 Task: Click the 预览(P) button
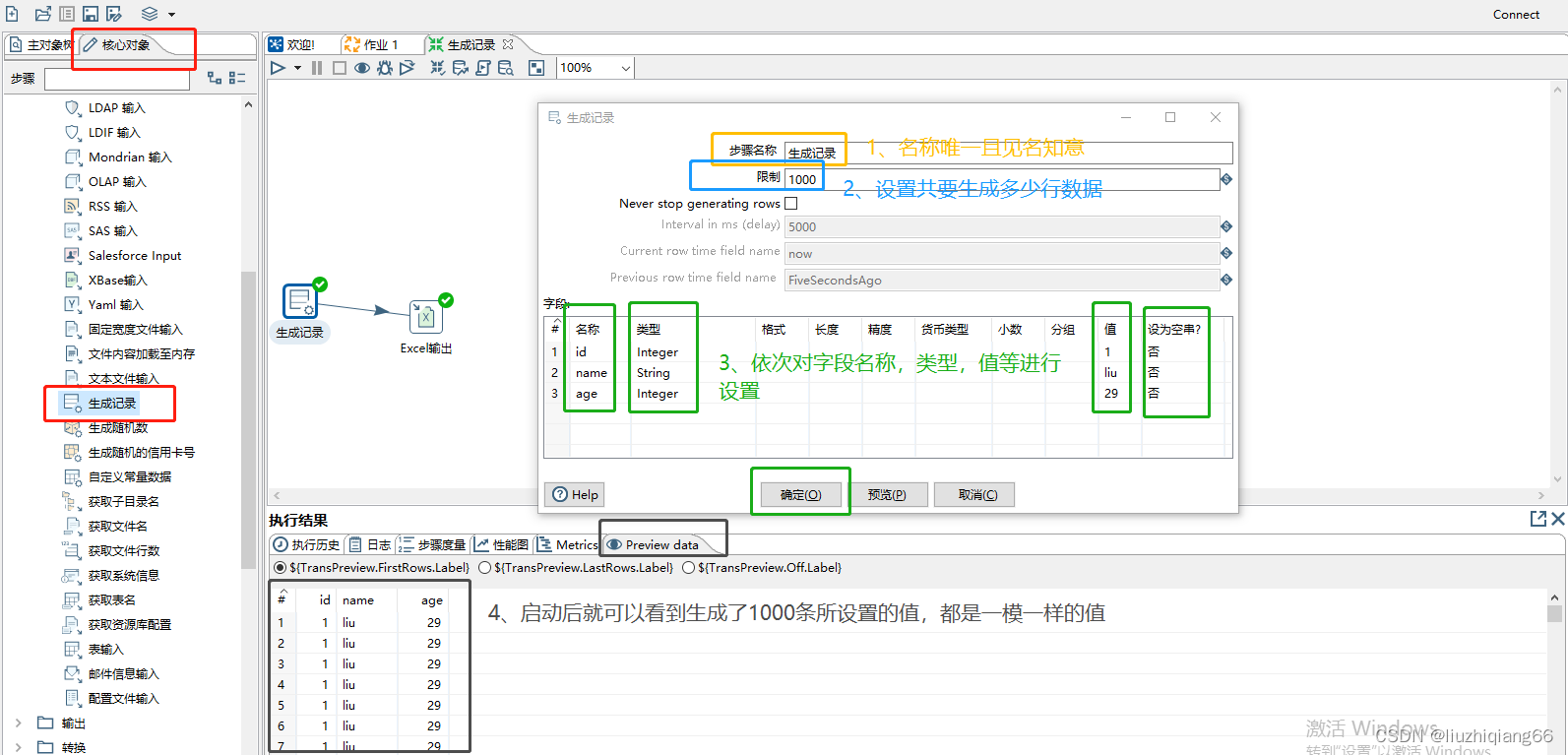[x=887, y=494]
